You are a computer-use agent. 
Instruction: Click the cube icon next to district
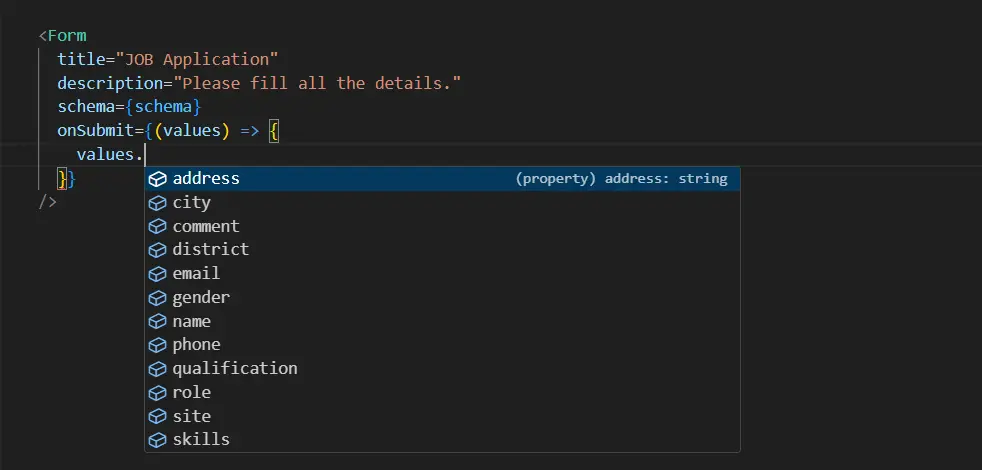point(157,250)
